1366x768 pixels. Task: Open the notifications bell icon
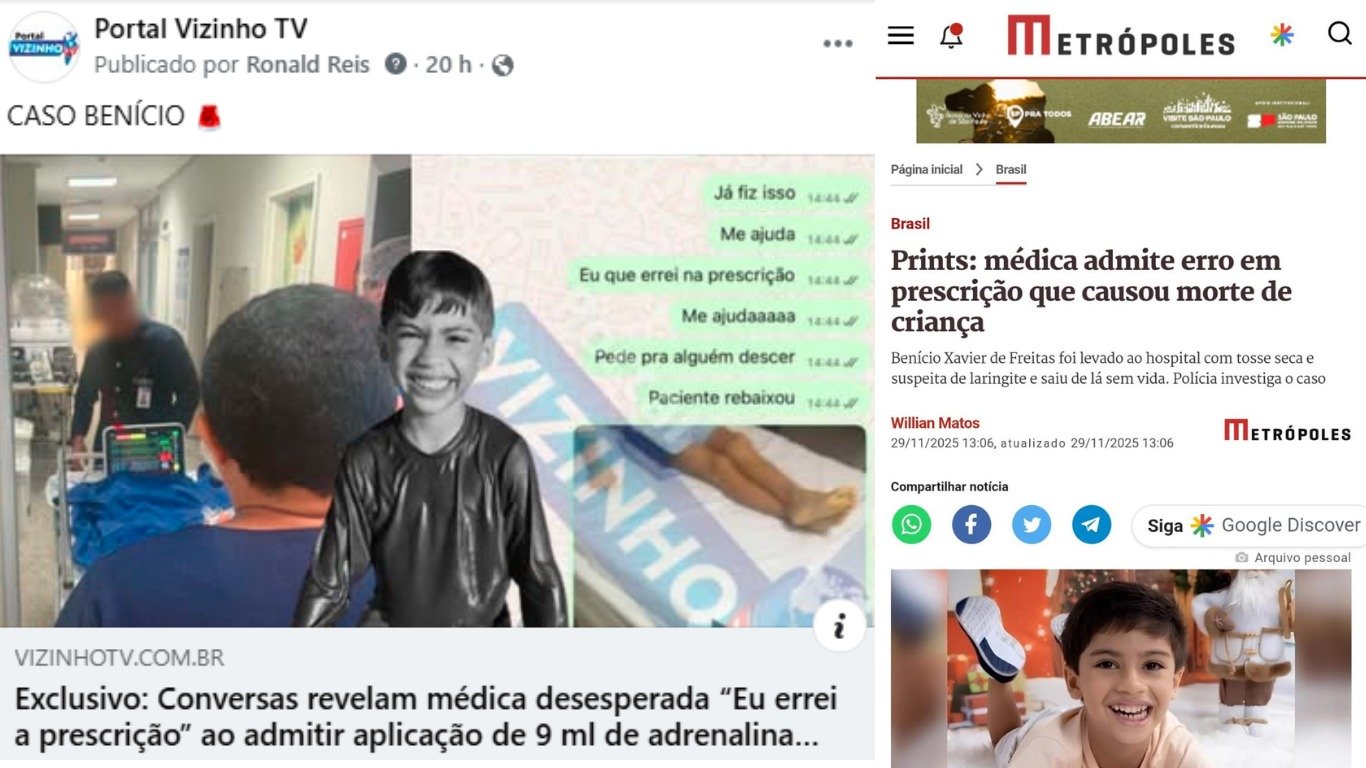pos(951,36)
